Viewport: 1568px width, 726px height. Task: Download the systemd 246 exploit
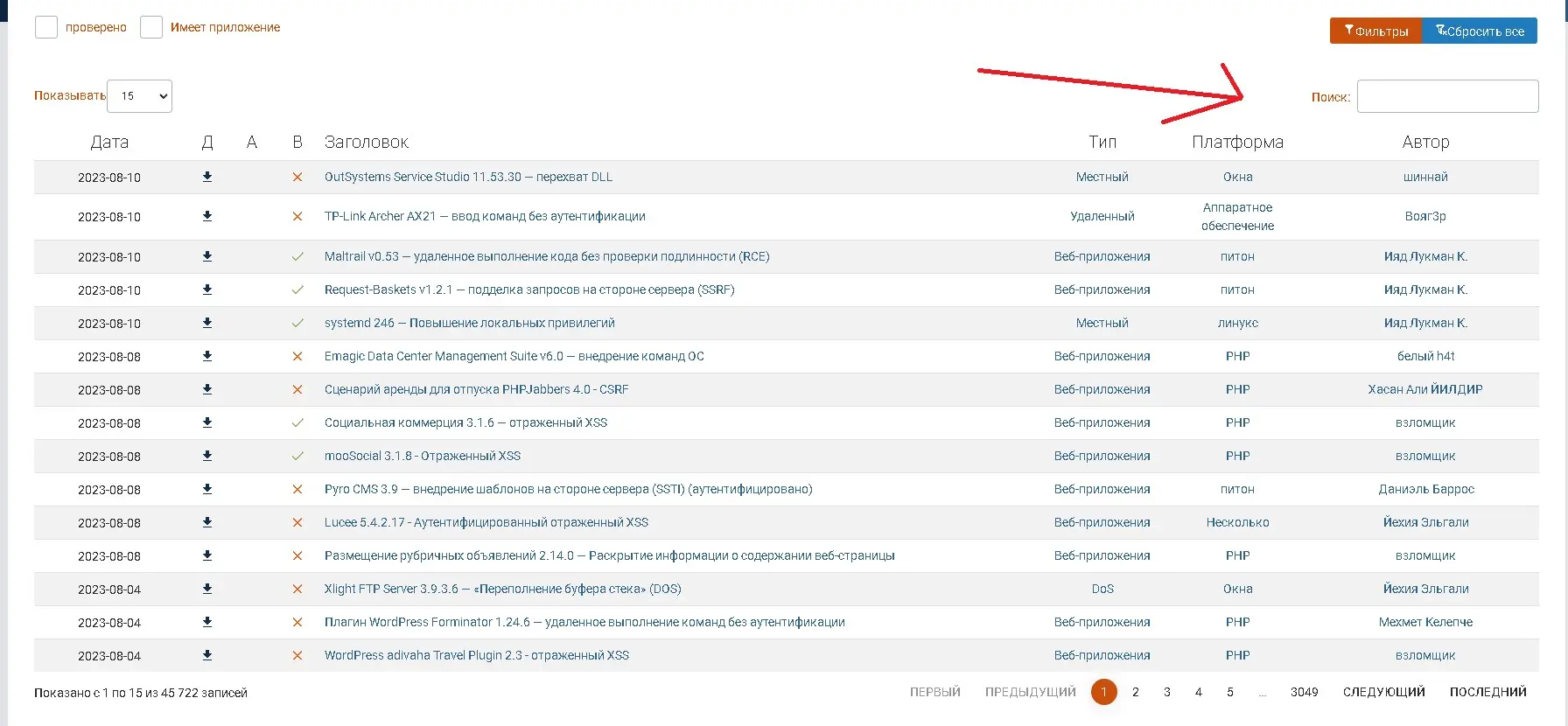click(207, 323)
